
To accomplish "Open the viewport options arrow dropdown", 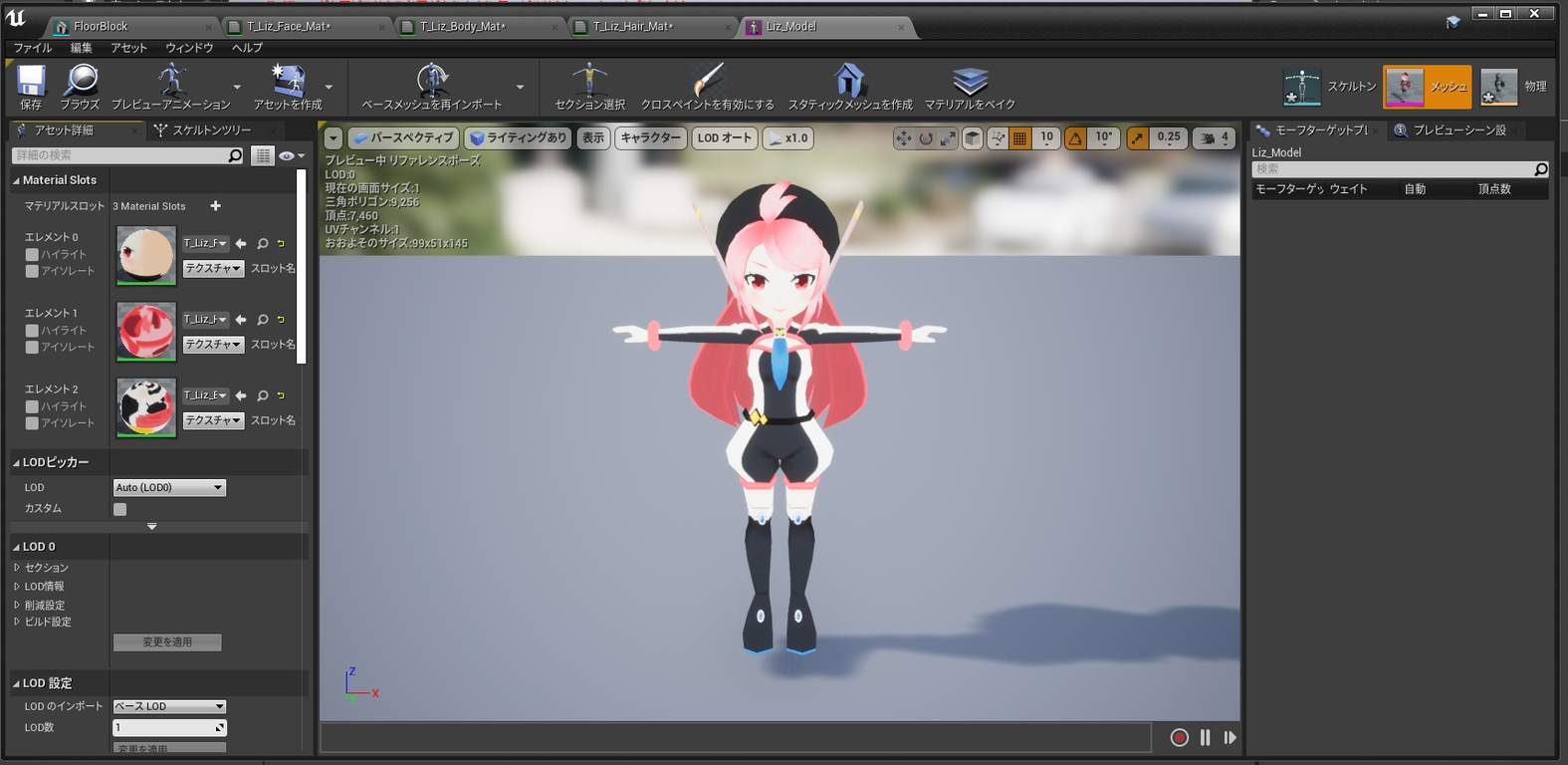I will pos(334,138).
